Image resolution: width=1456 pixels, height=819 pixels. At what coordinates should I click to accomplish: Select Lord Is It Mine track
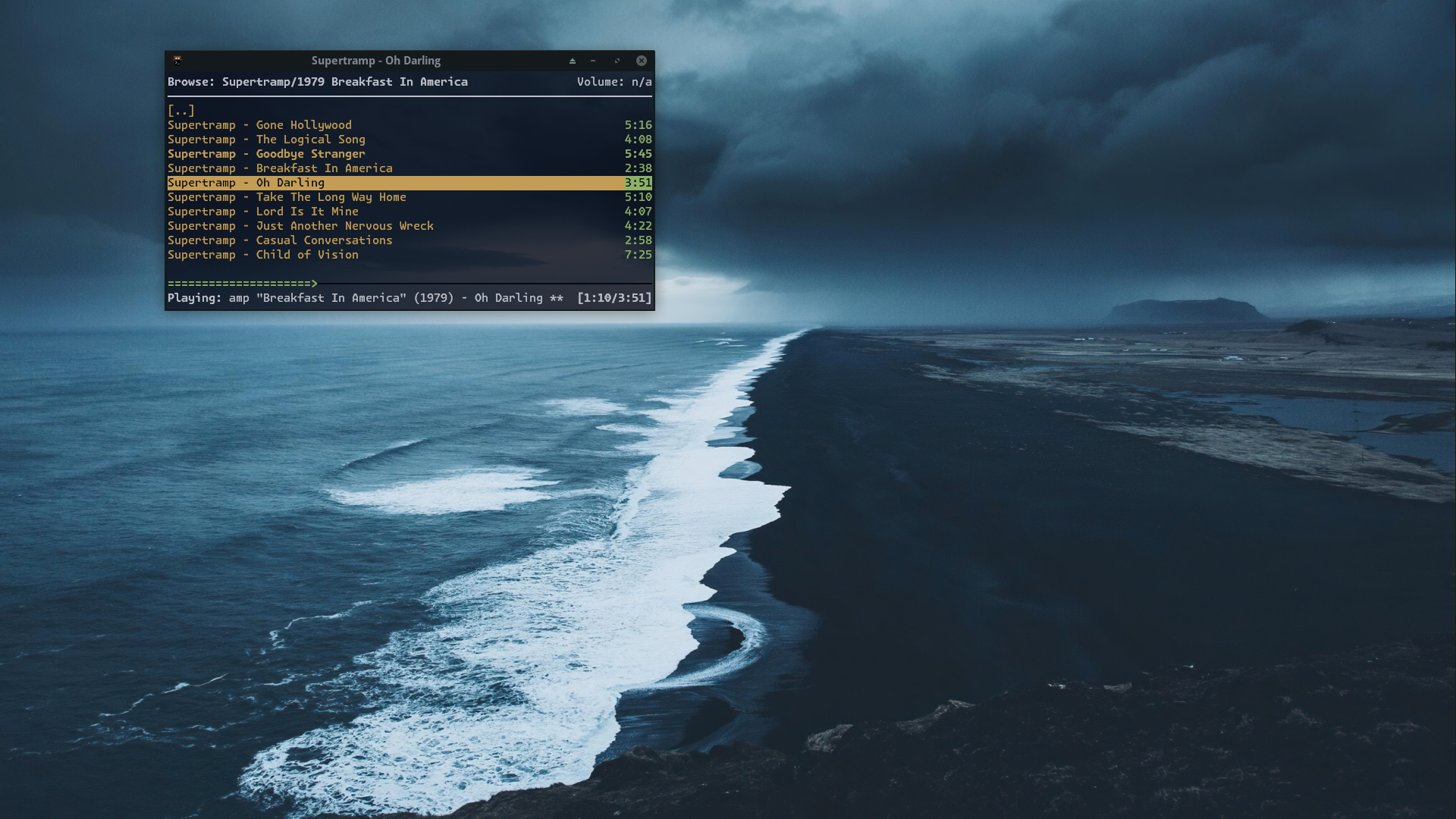tap(262, 212)
